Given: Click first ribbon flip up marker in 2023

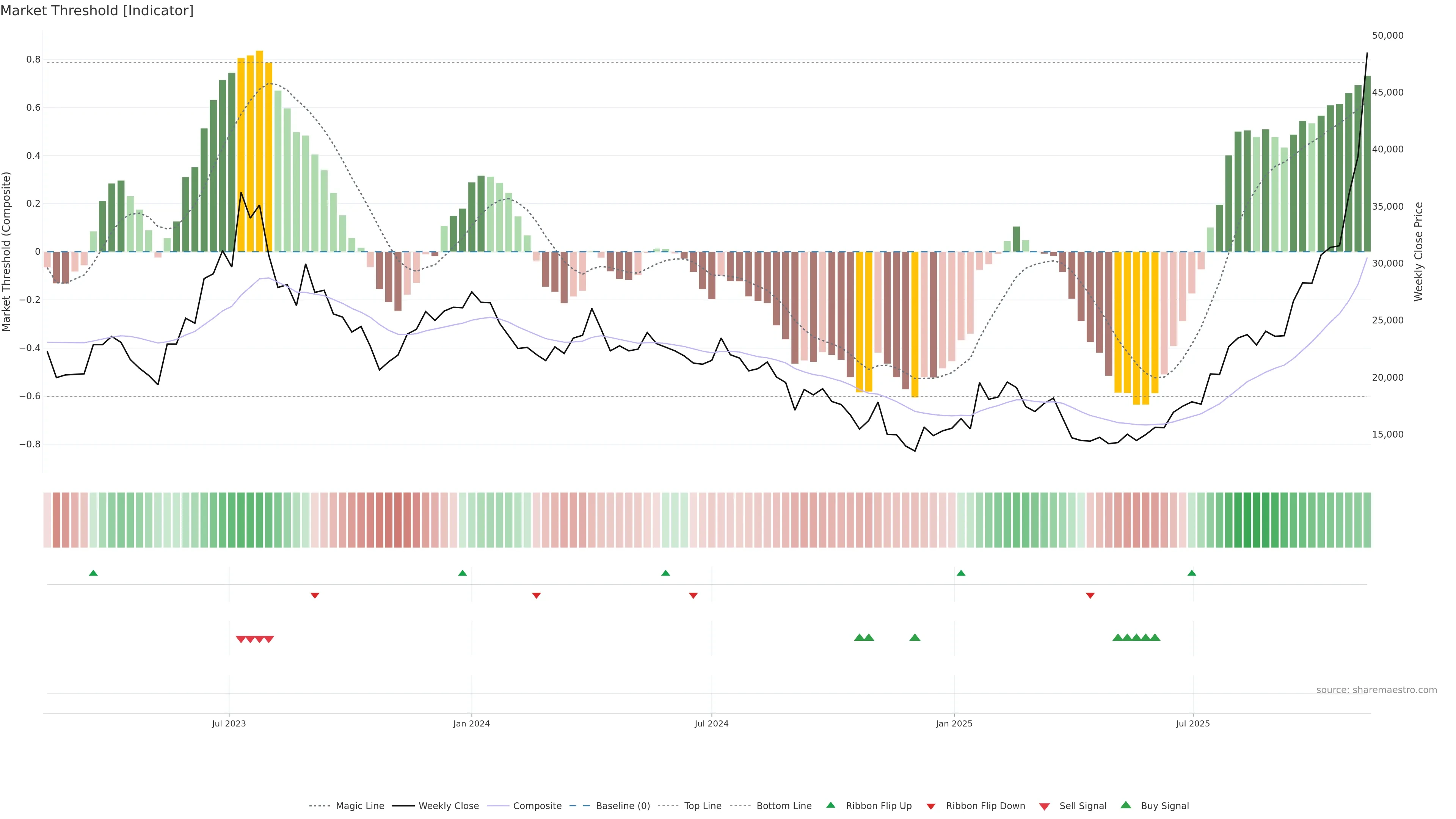Looking at the screenshot, I should 93,573.
